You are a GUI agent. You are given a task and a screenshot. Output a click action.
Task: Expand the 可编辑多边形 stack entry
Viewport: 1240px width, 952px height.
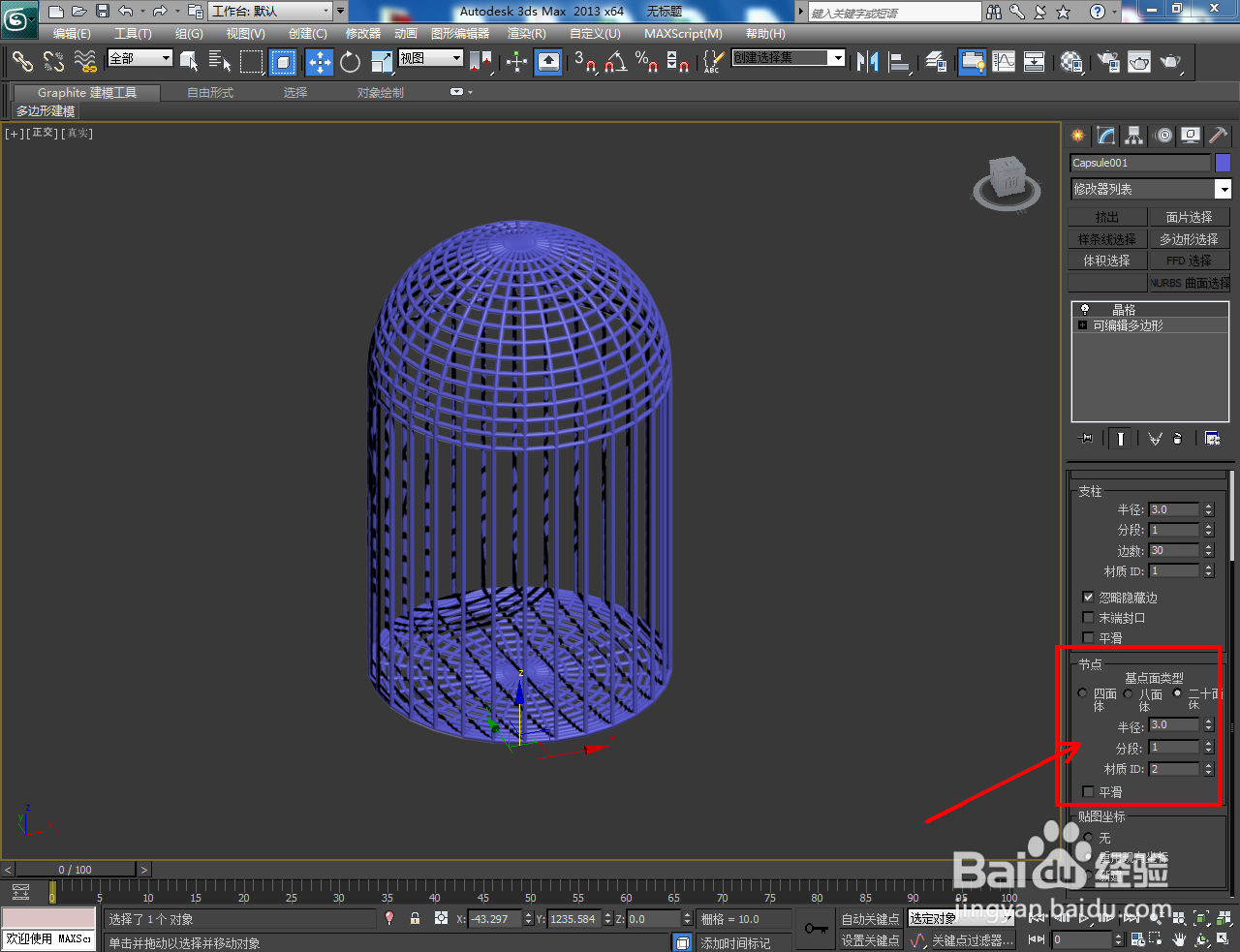(x=1082, y=325)
